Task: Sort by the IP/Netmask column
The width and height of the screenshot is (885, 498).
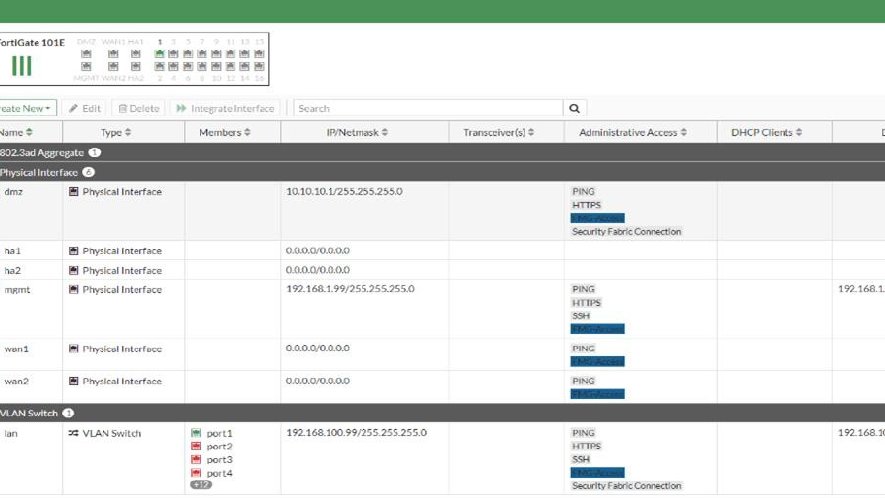Action: point(357,132)
